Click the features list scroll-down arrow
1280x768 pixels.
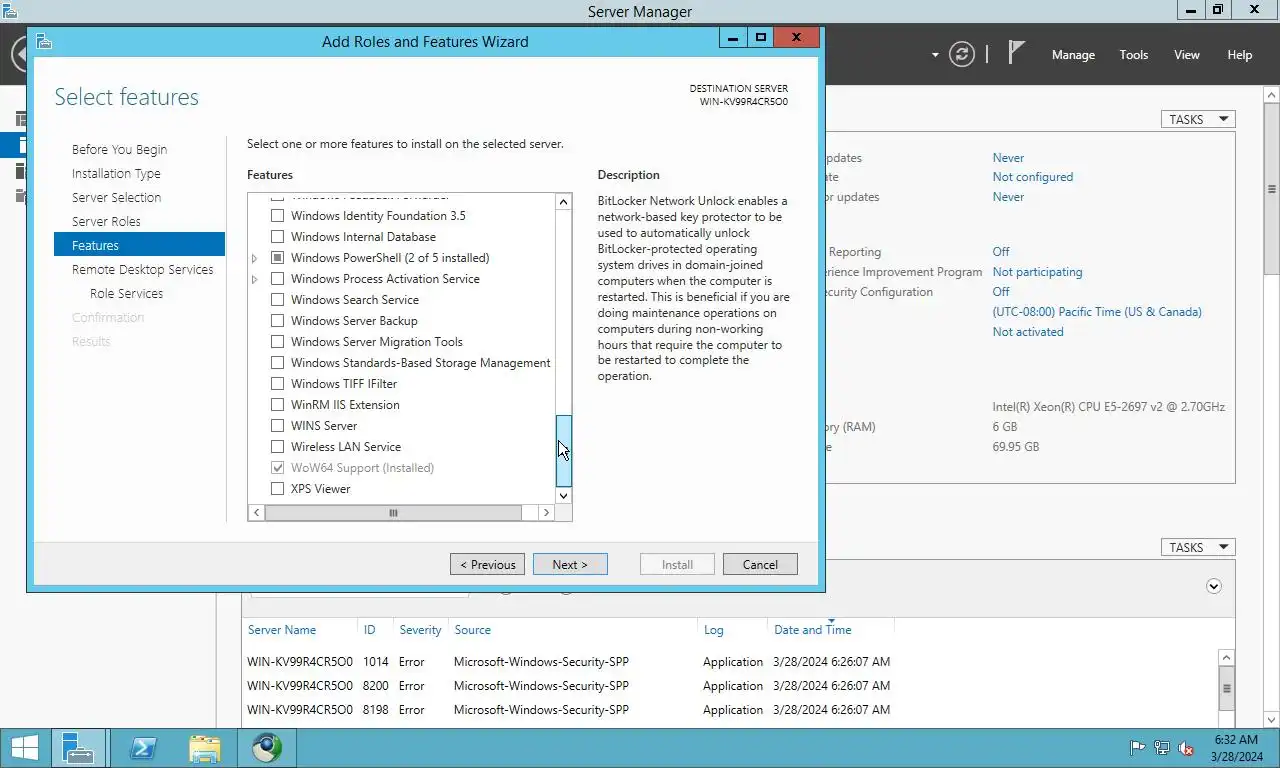point(563,495)
